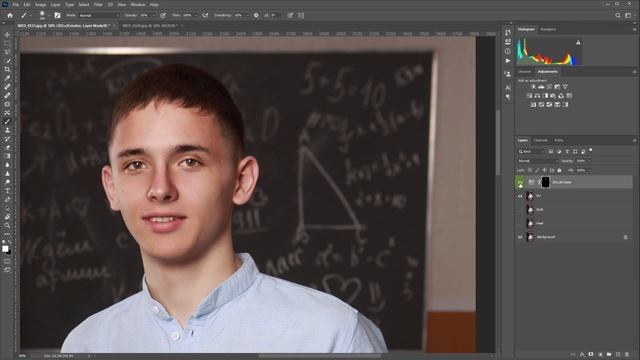Open the collapsed Character panel icon

tap(508, 87)
